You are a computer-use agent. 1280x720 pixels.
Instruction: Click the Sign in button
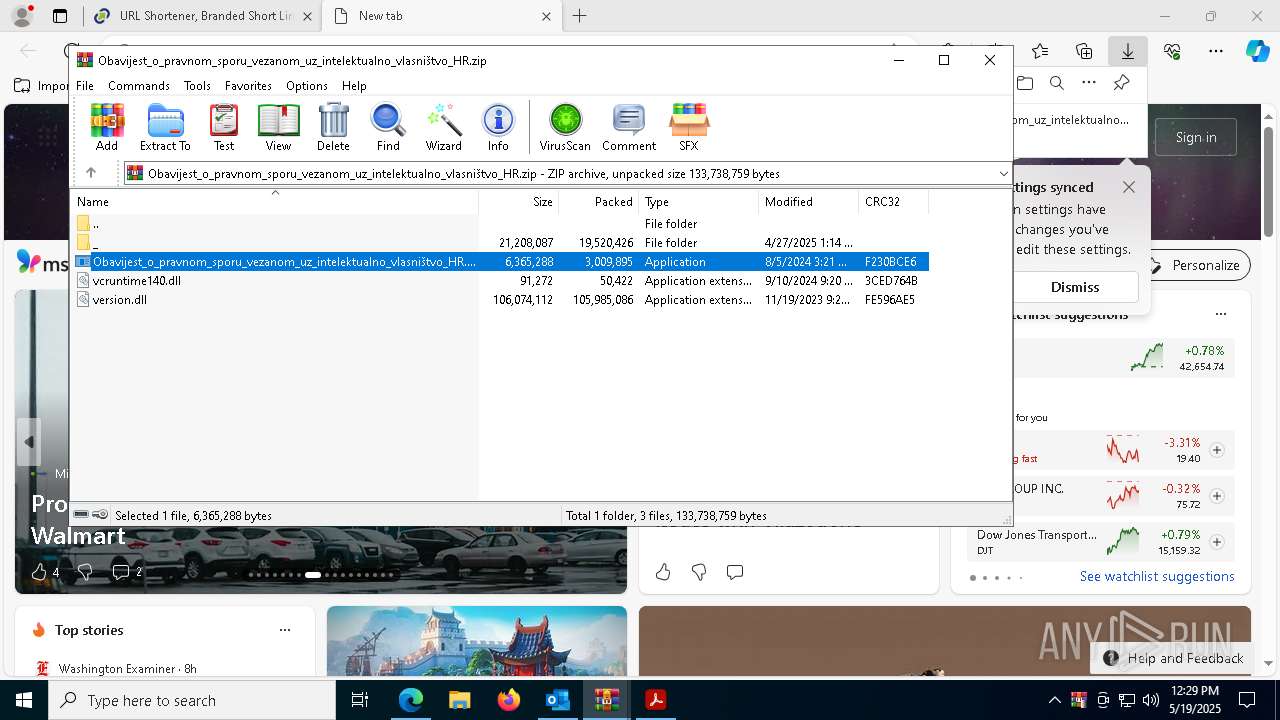pyautogui.click(x=1196, y=137)
